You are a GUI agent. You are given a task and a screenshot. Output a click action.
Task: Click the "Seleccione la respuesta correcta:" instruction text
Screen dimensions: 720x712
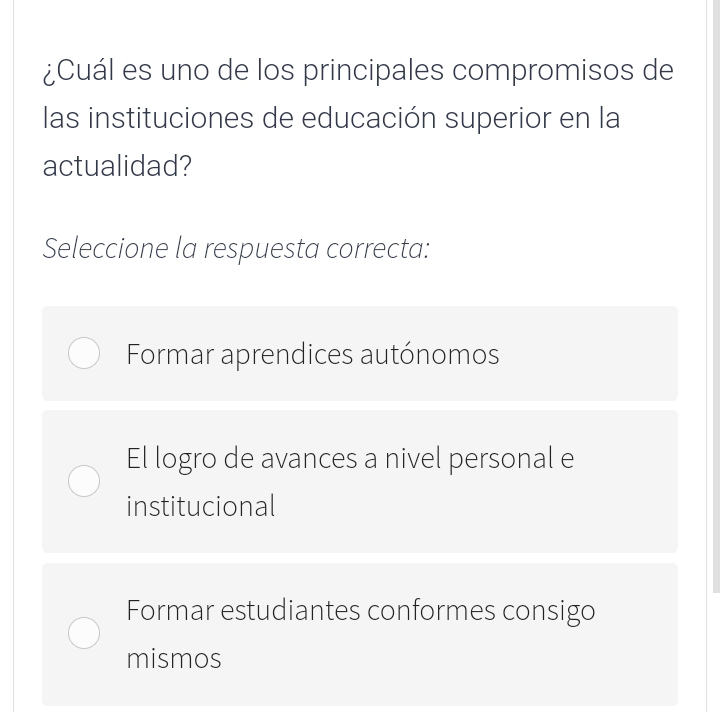[236, 248]
